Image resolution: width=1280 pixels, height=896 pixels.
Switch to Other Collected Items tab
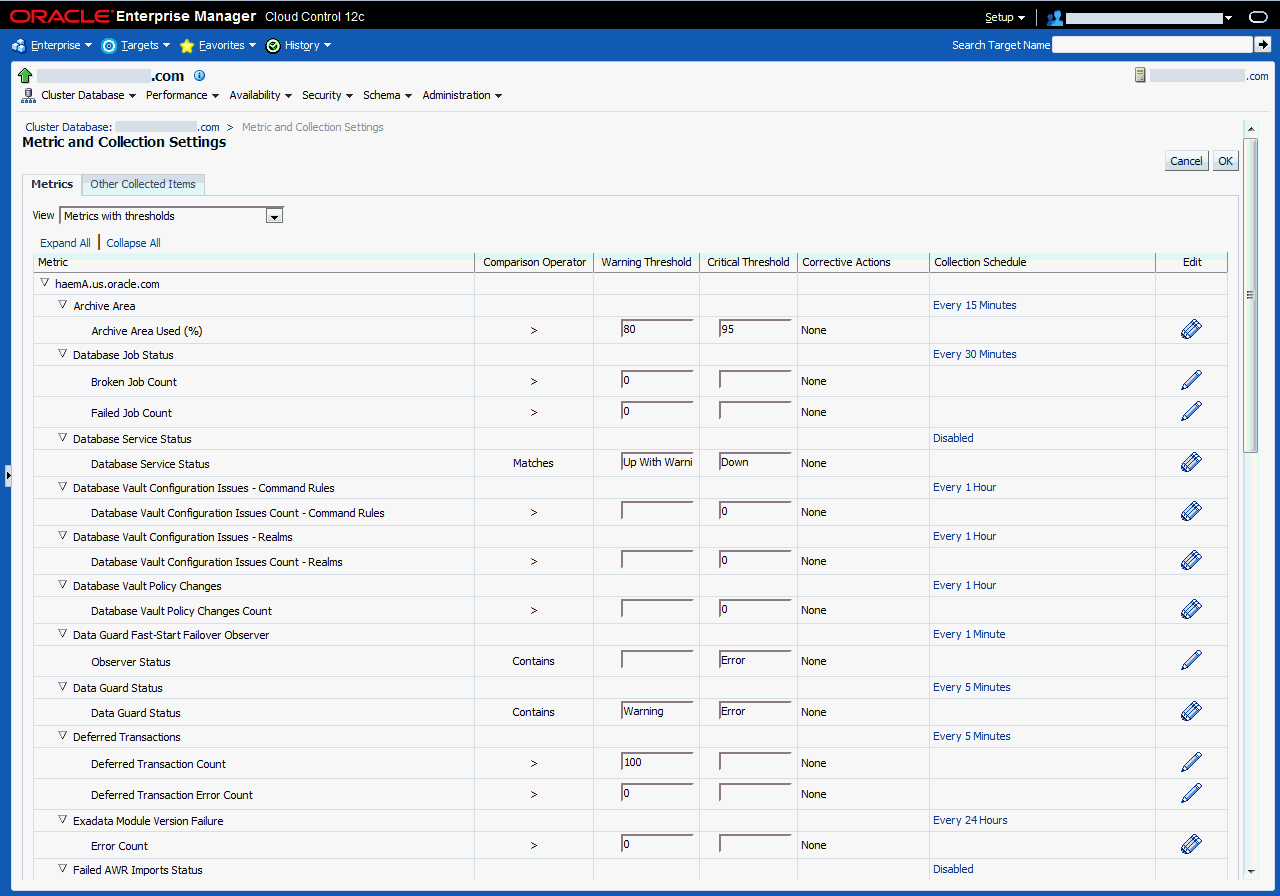coord(143,184)
